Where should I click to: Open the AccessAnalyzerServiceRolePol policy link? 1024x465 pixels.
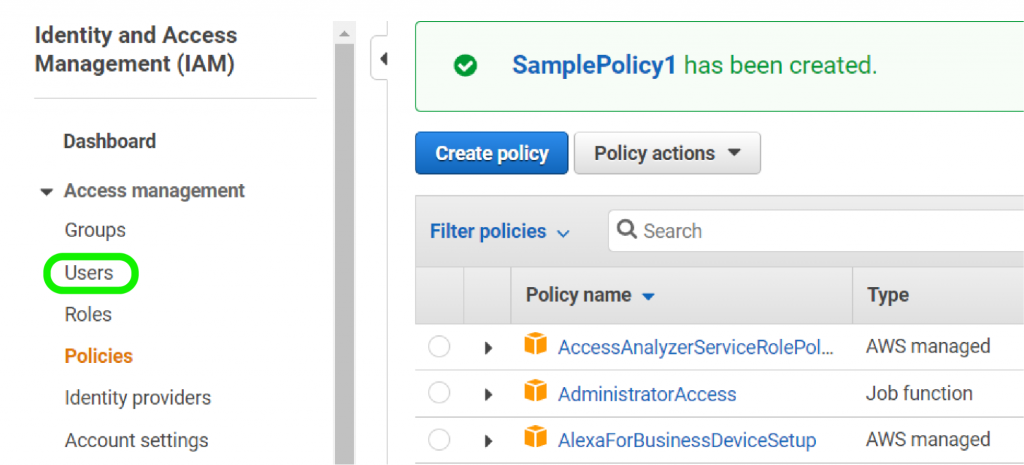coord(696,347)
